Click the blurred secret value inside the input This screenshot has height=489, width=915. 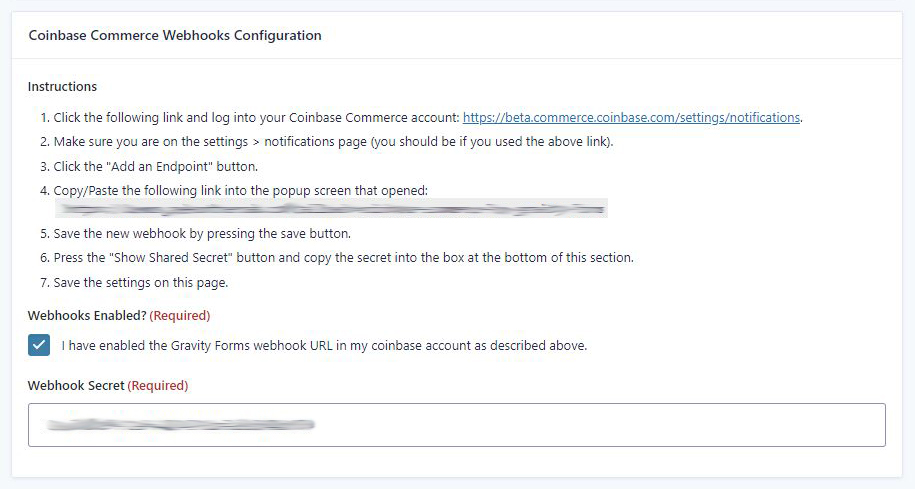[x=180, y=425]
